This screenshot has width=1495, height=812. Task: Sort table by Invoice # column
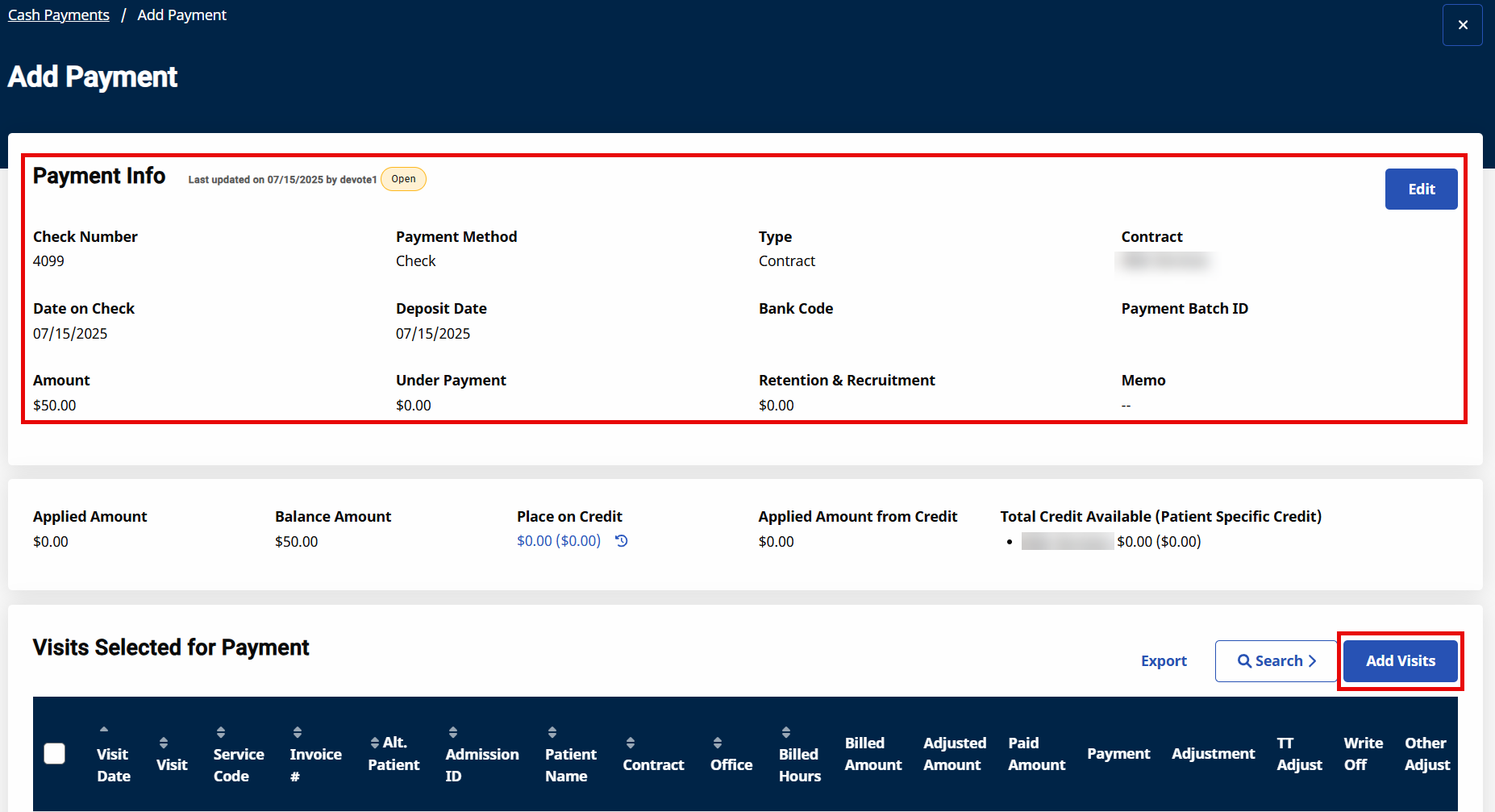coord(298,732)
